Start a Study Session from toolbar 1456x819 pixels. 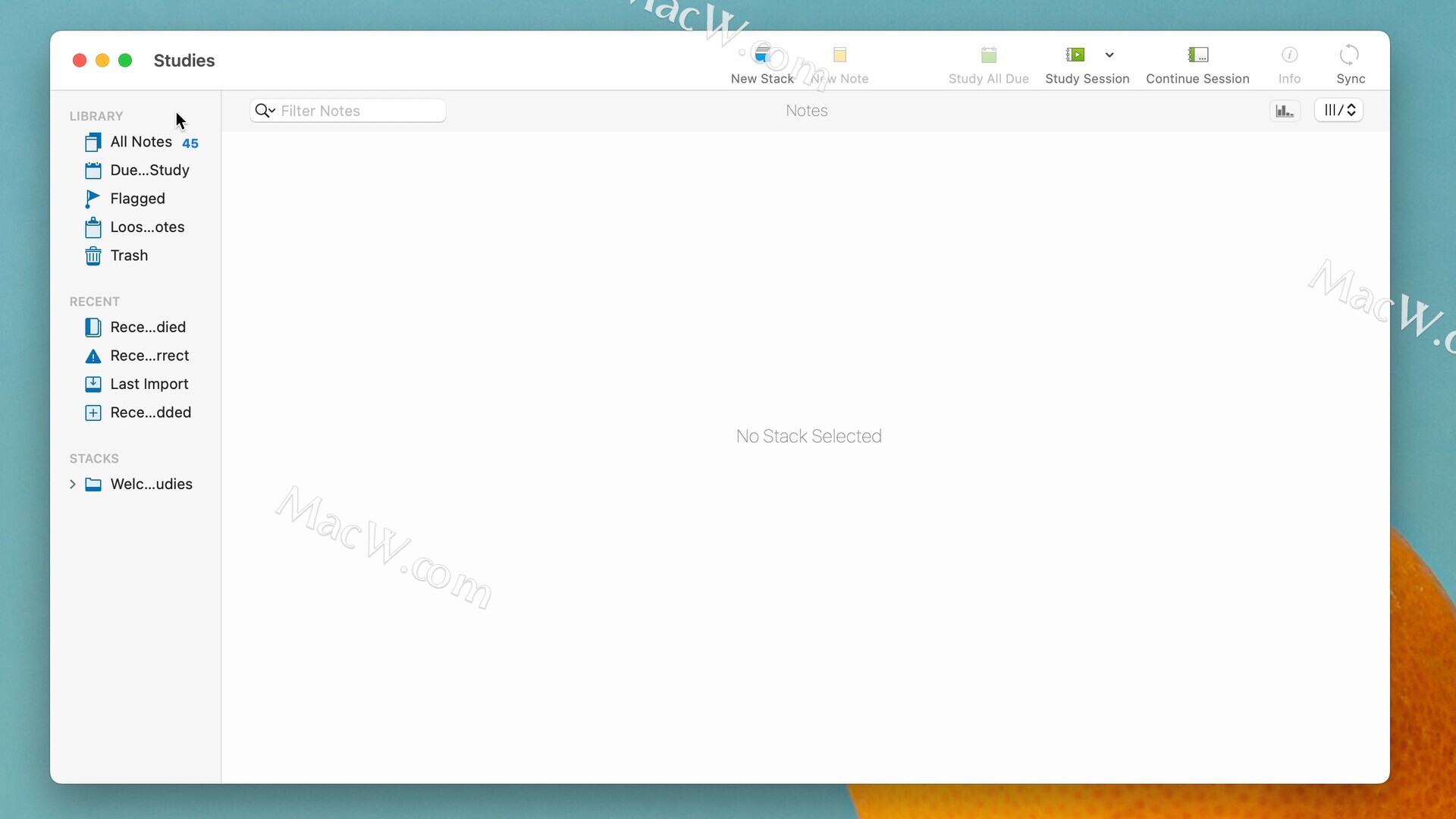point(1075,55)
